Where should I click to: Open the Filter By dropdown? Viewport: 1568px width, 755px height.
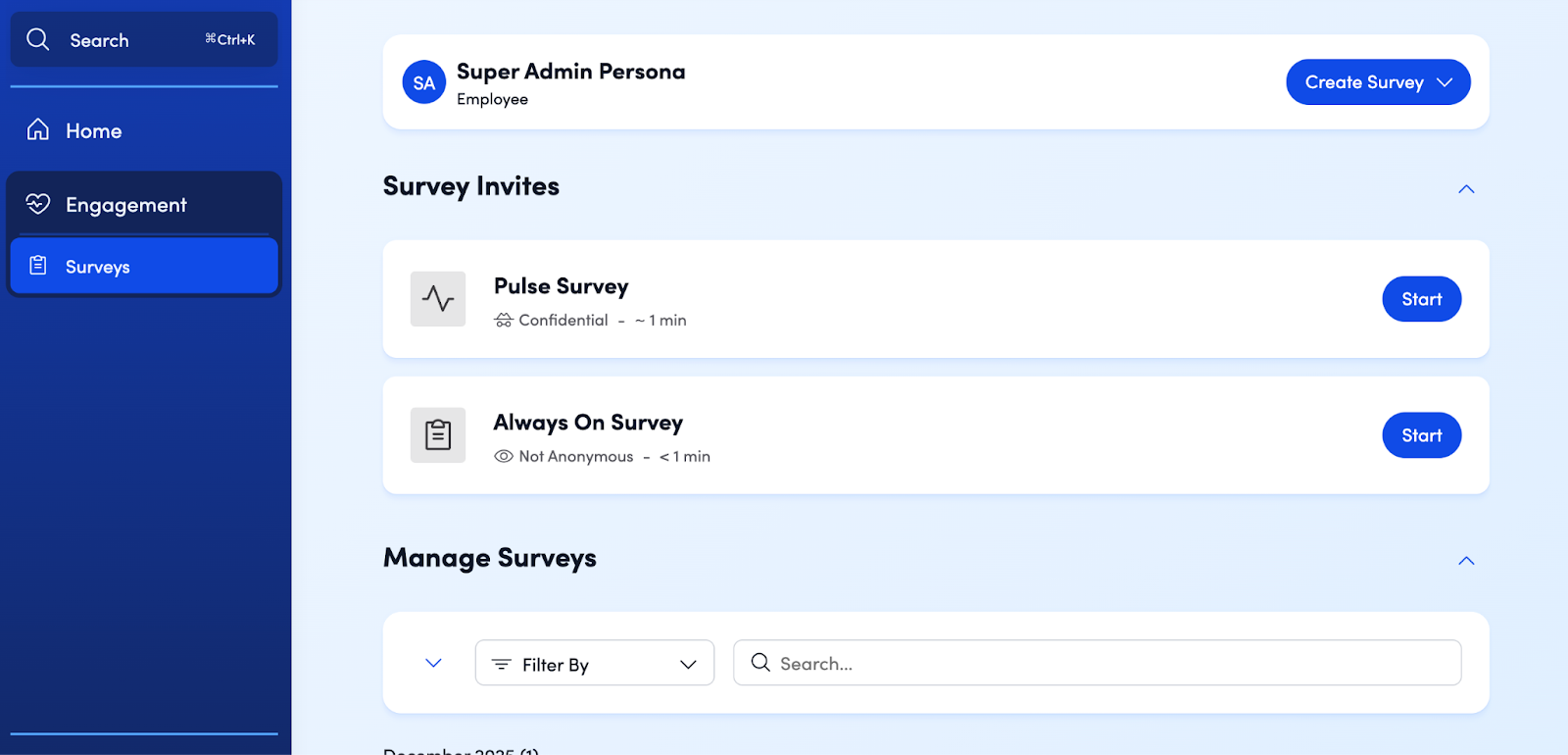[x=594, y=664]
